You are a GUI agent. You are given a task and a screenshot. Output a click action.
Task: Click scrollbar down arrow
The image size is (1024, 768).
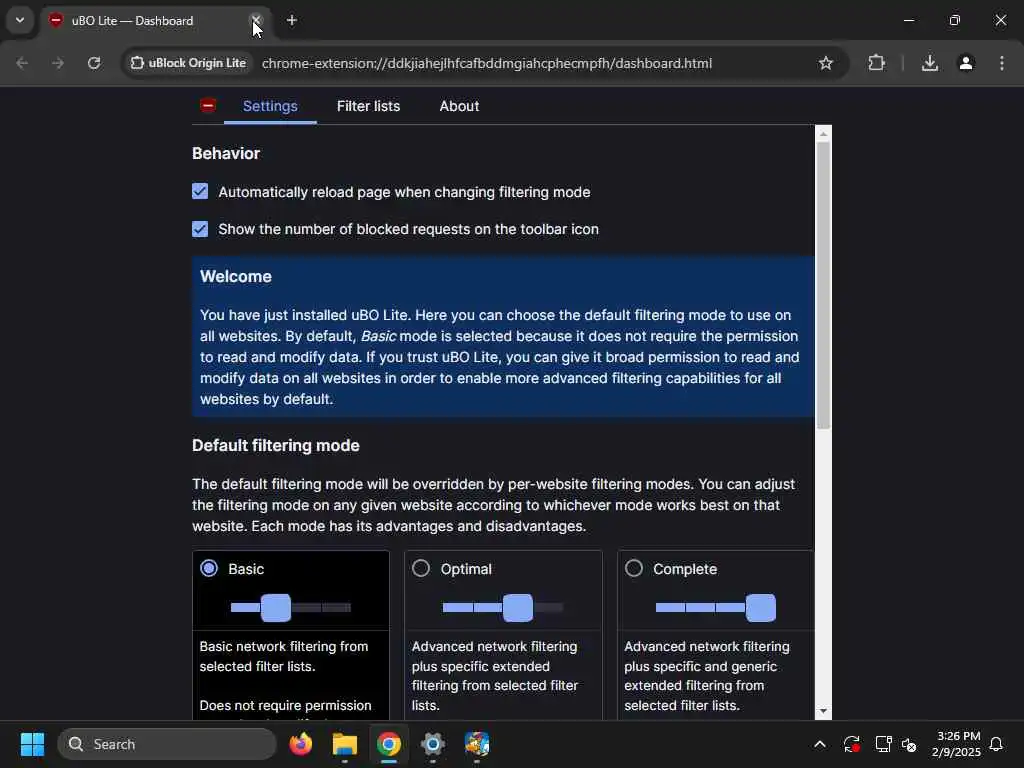tap(824, 711)
